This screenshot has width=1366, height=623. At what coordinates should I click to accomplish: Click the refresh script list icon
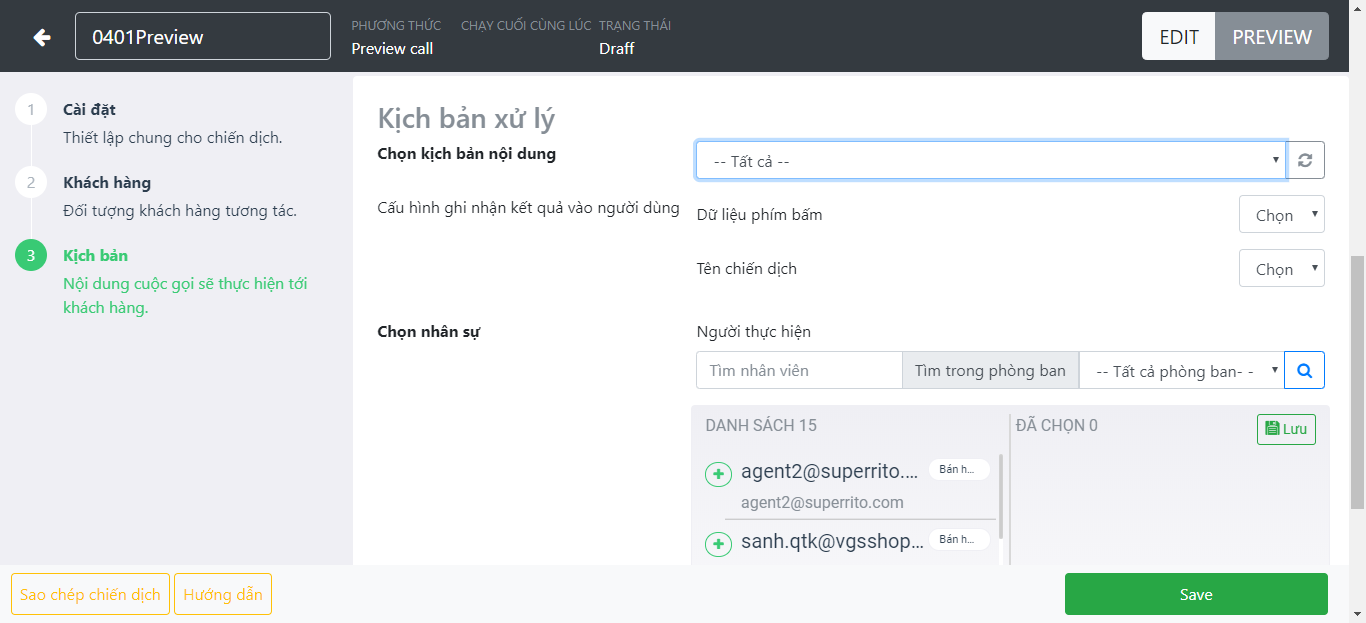tap(1305, 160)
